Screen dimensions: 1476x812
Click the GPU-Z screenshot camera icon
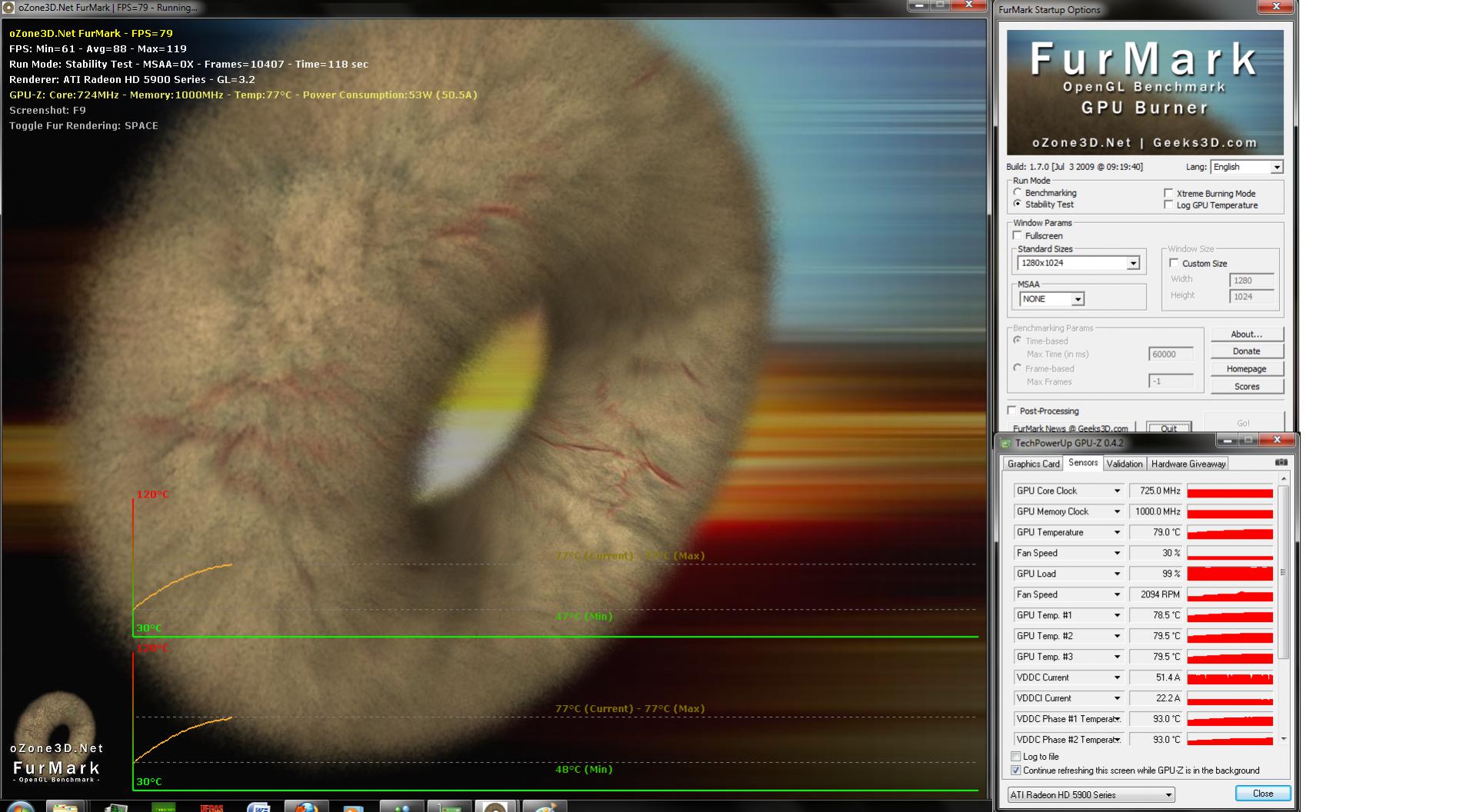(x=1281, y=463)
